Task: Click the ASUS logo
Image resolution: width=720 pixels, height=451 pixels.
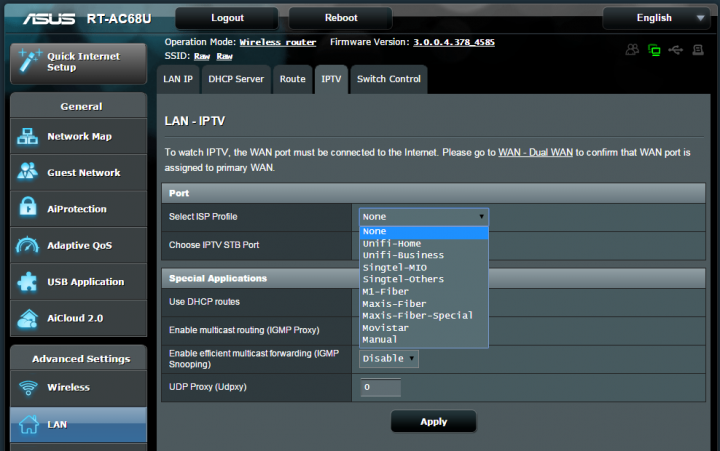Action: [49, 18]
